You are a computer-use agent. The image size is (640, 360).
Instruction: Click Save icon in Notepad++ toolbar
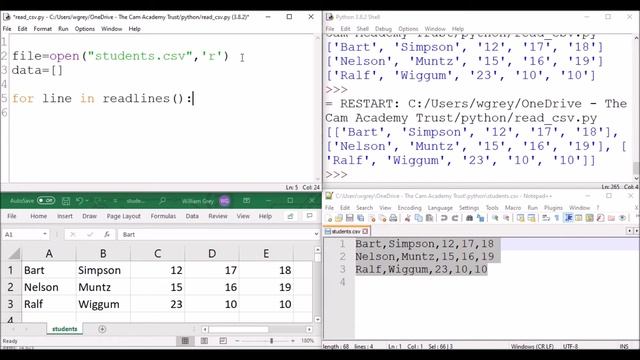[349, 218]
